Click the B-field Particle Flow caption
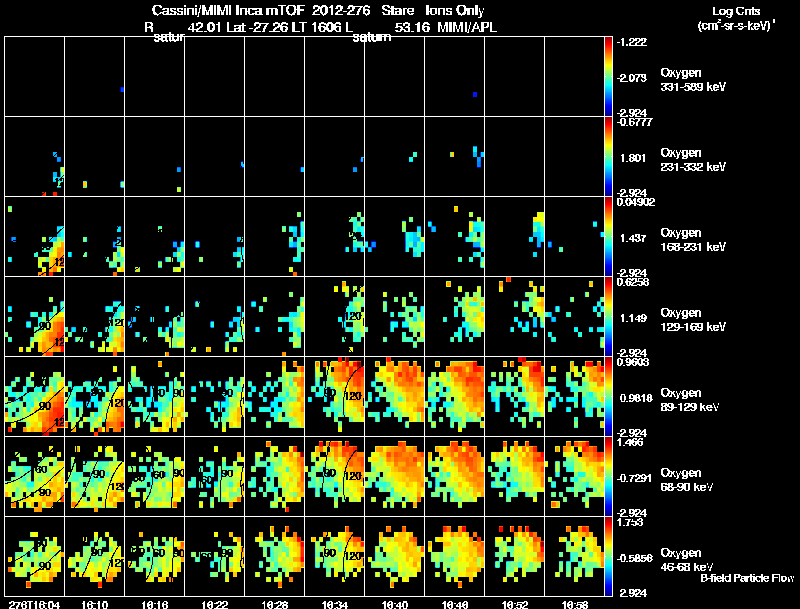The height and width of the screenshot is (609, 800). click(747, 578)
